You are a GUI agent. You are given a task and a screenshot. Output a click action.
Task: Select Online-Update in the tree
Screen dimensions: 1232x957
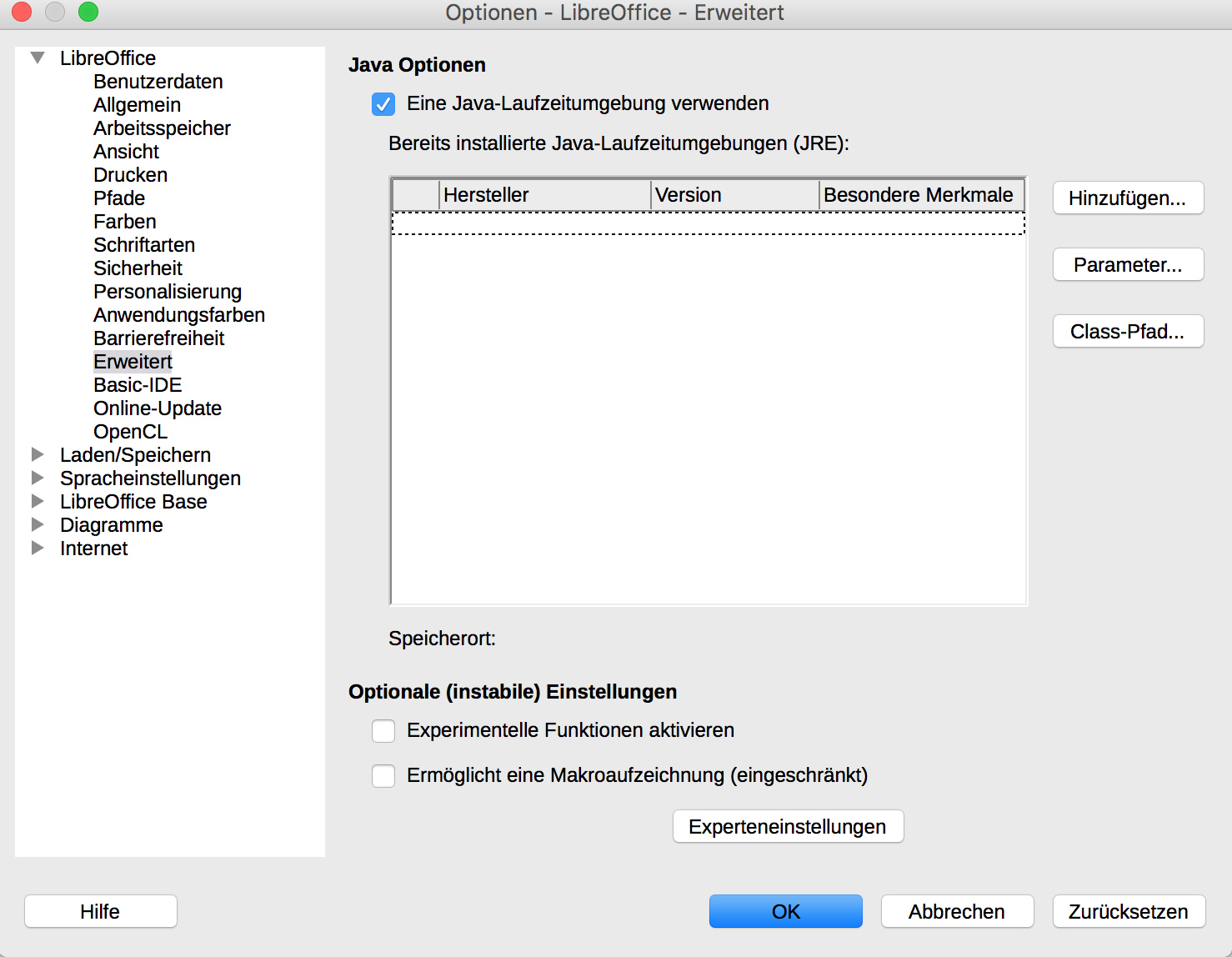click(158, 408)
